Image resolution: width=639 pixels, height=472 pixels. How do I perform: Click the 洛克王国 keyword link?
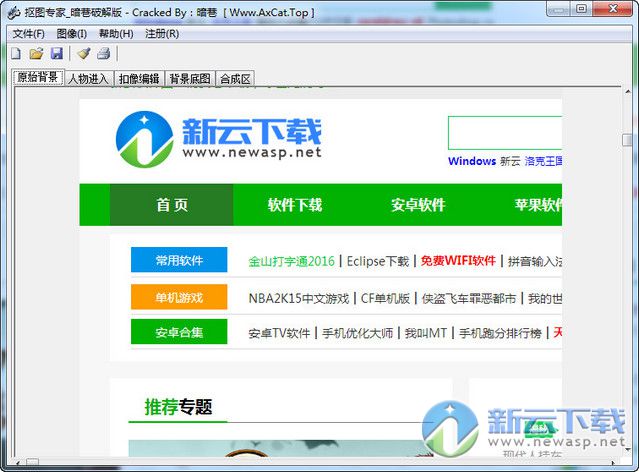(x=543, y=161)
